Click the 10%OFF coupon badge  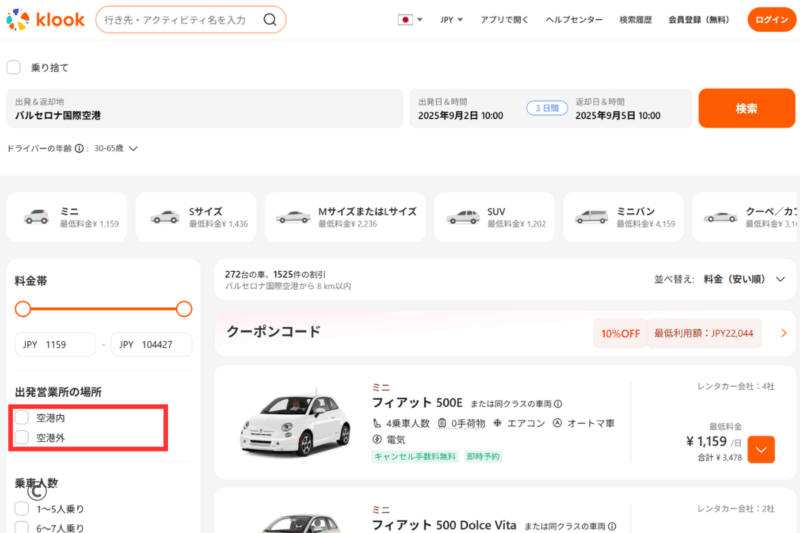620,334
